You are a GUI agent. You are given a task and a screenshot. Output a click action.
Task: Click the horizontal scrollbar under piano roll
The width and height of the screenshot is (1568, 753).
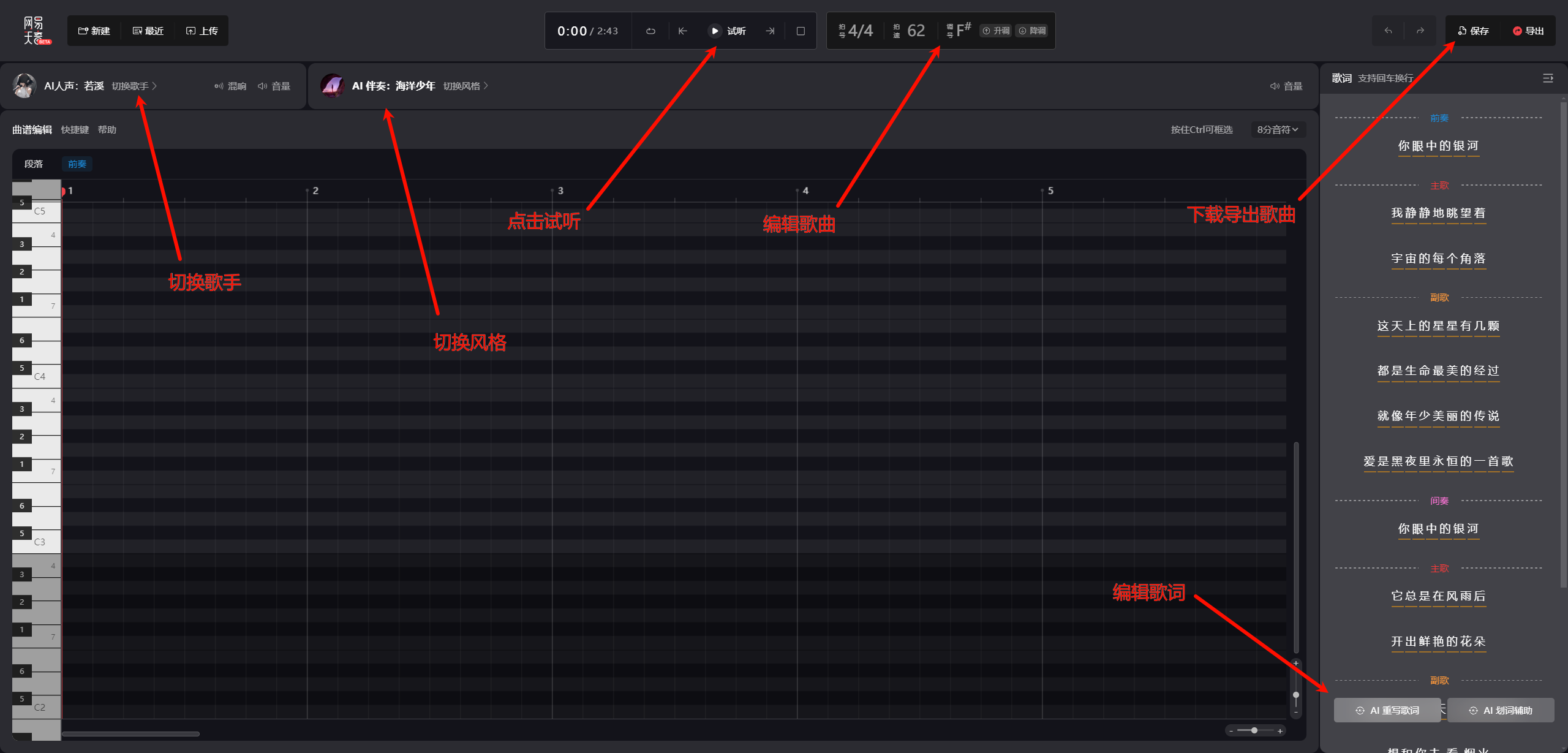tap(130, 733)
